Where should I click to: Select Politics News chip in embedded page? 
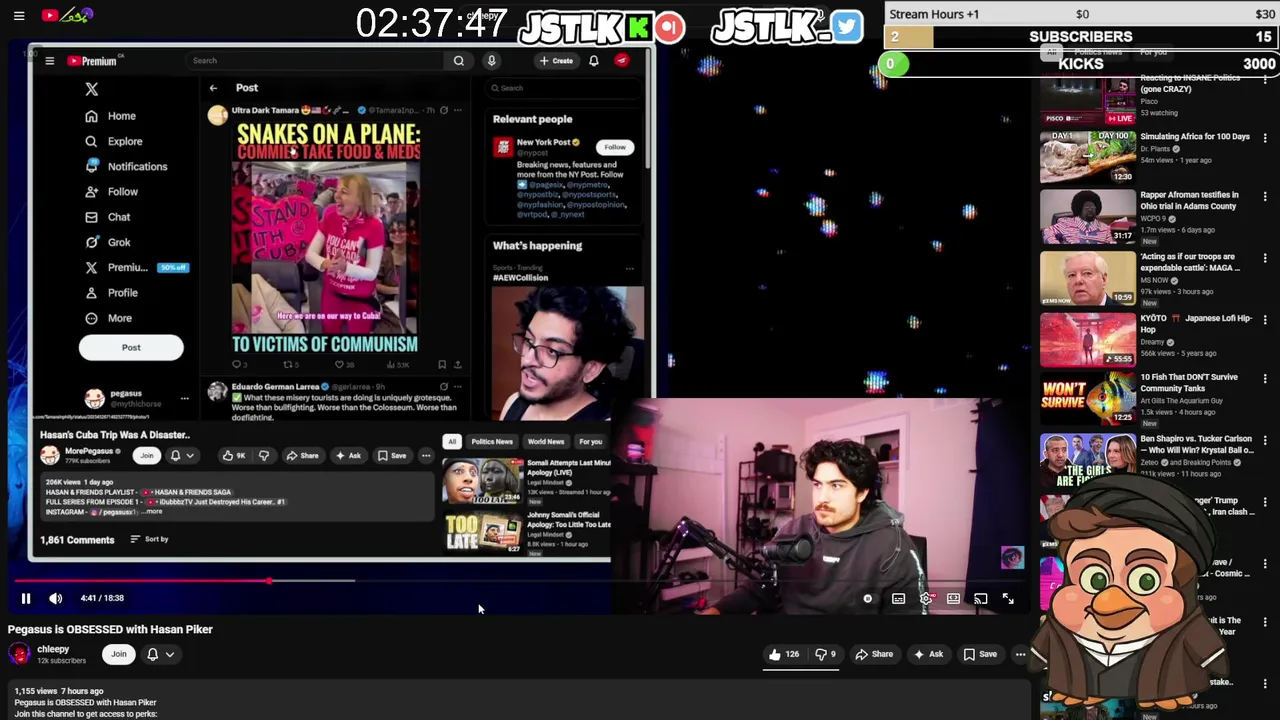point(491,441)
